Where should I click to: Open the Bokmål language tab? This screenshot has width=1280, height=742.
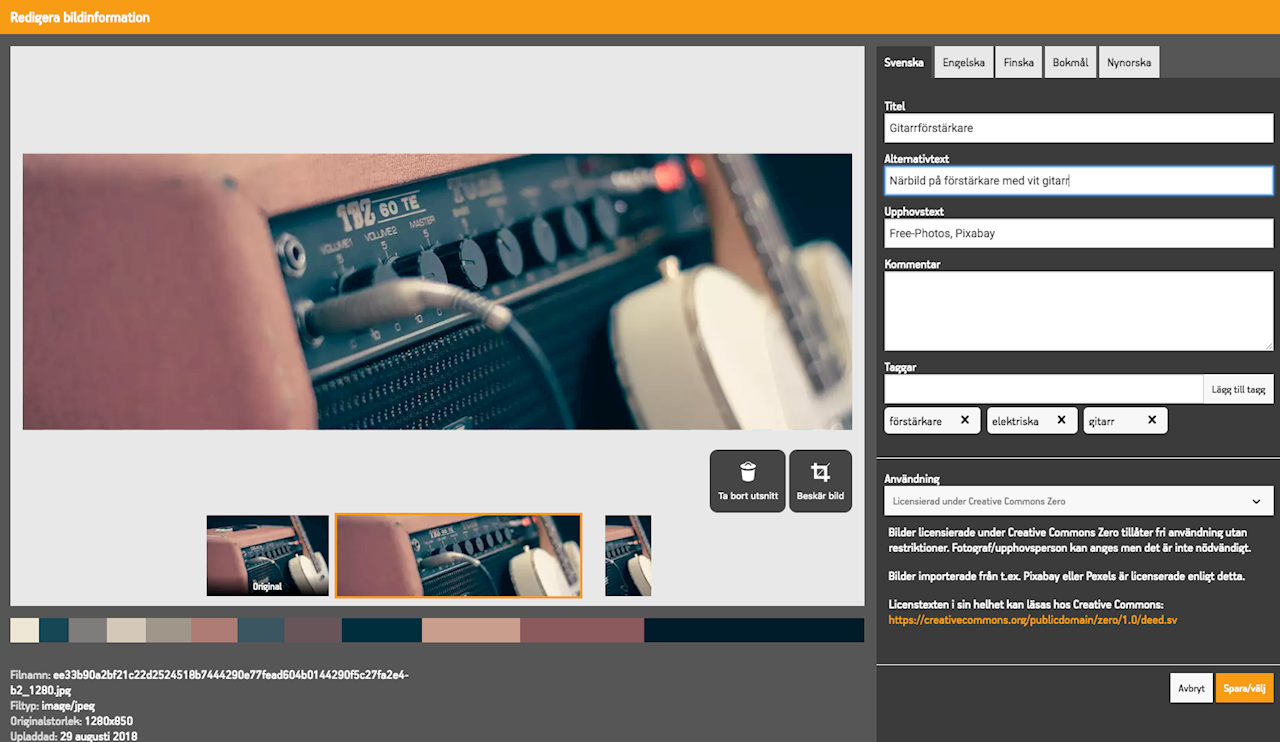tap(1070, 62)
